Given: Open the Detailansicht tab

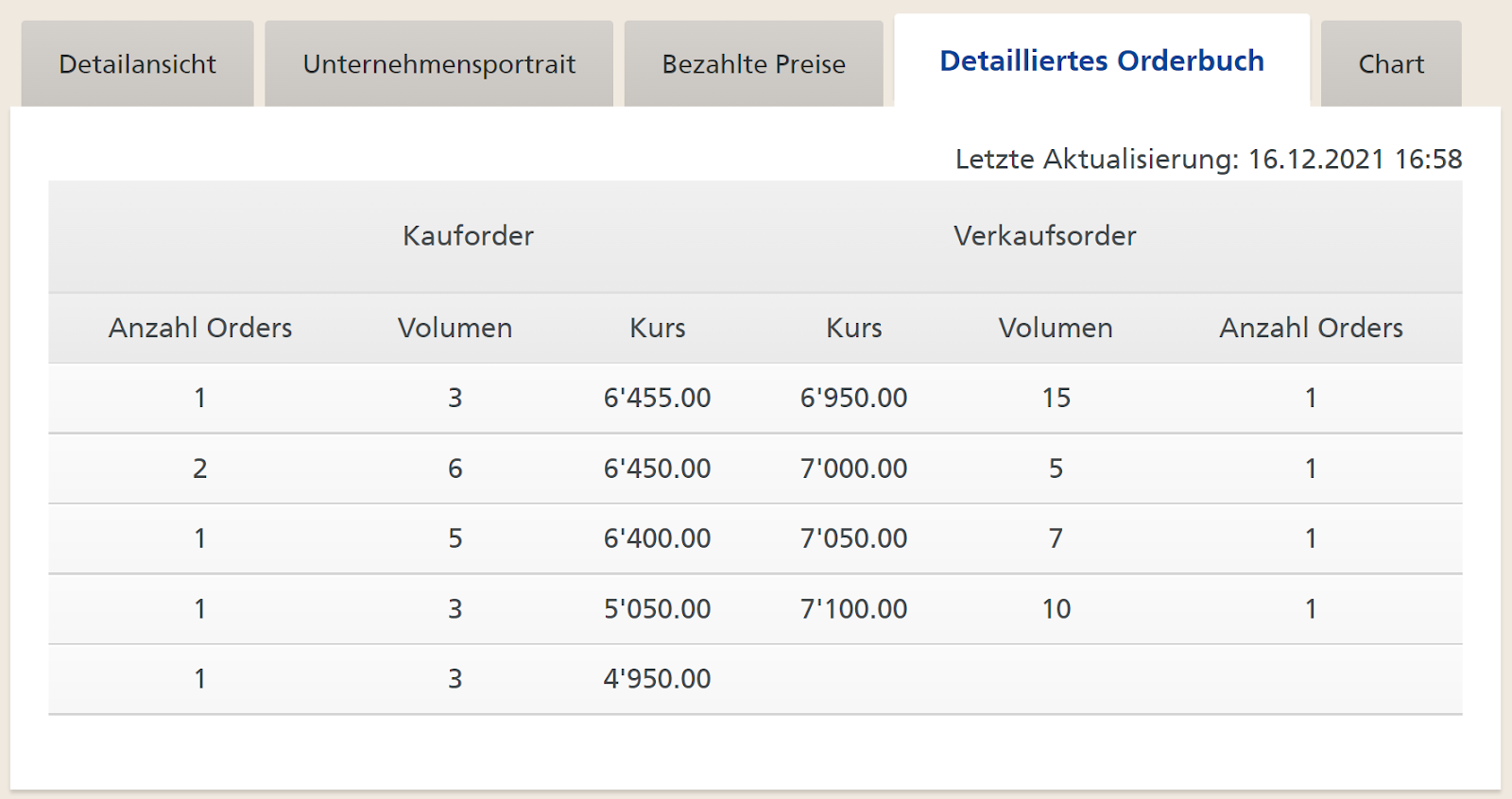Looking at the screenshot, I should pos(137,64).
